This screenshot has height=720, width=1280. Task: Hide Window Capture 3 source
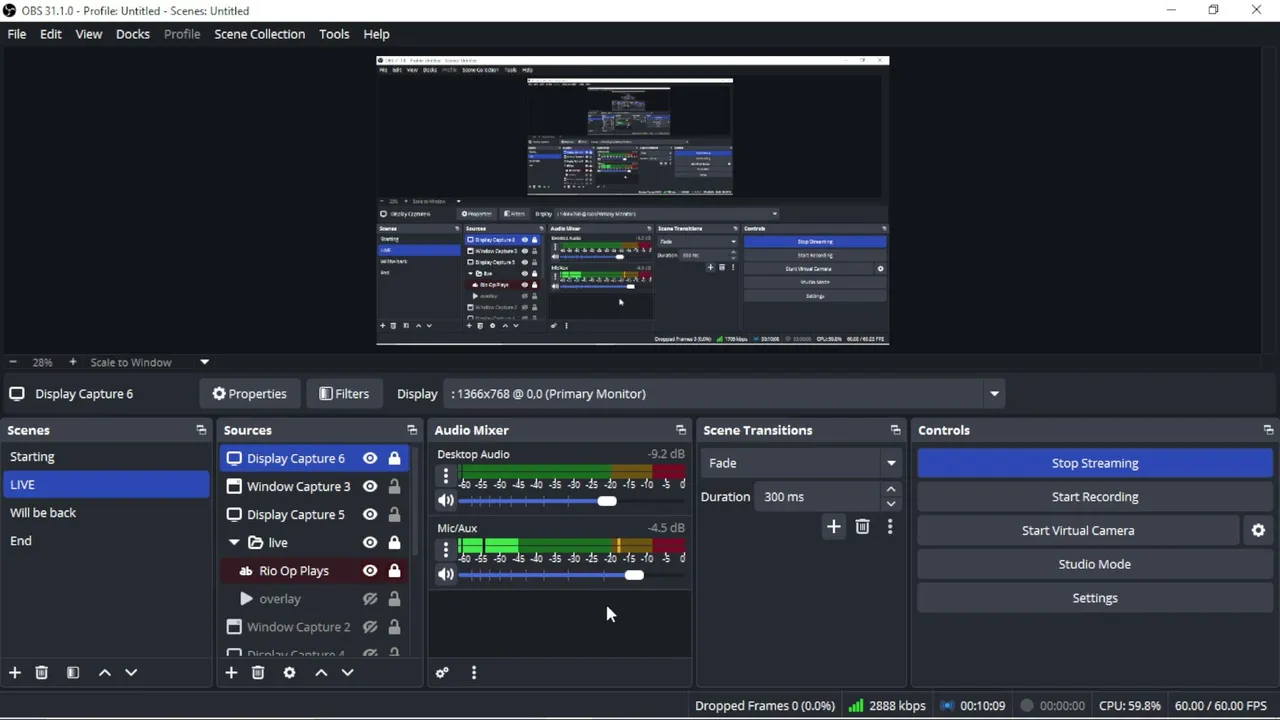coord(370,487)
